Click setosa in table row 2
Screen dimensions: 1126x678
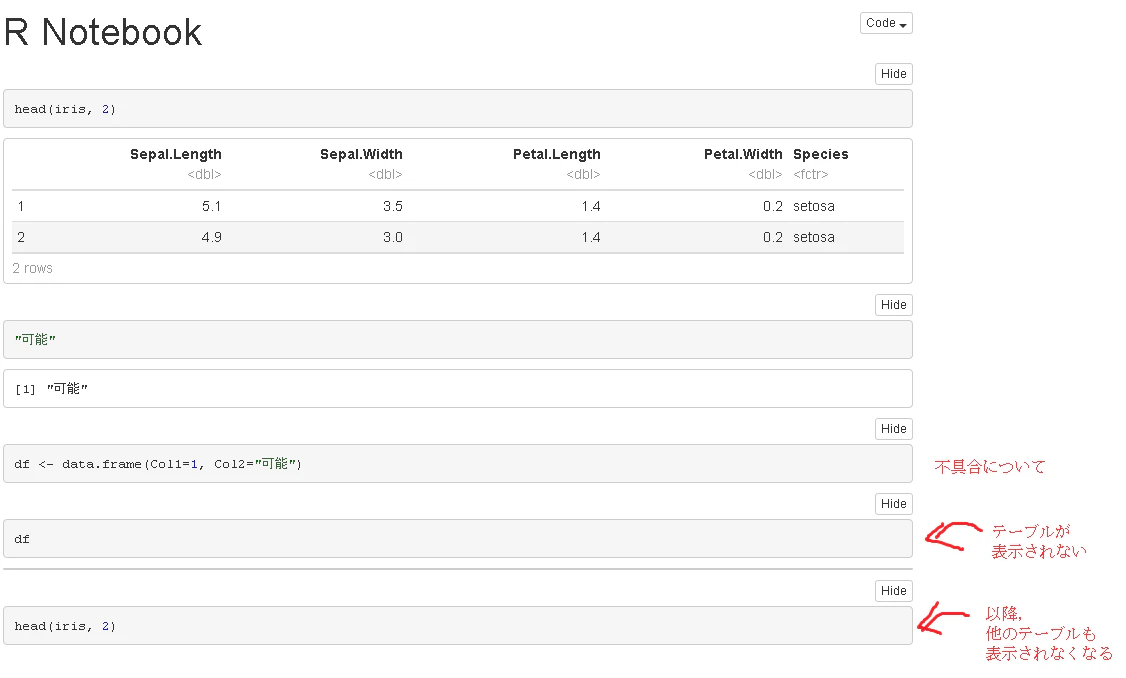tap(814, 237)
